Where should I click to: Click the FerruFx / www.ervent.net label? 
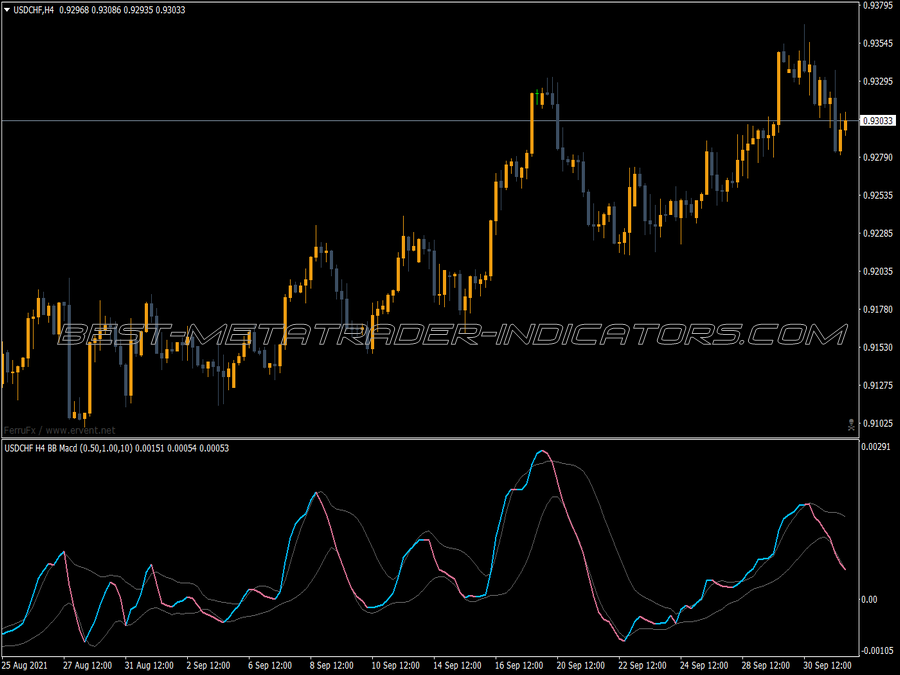59,430
